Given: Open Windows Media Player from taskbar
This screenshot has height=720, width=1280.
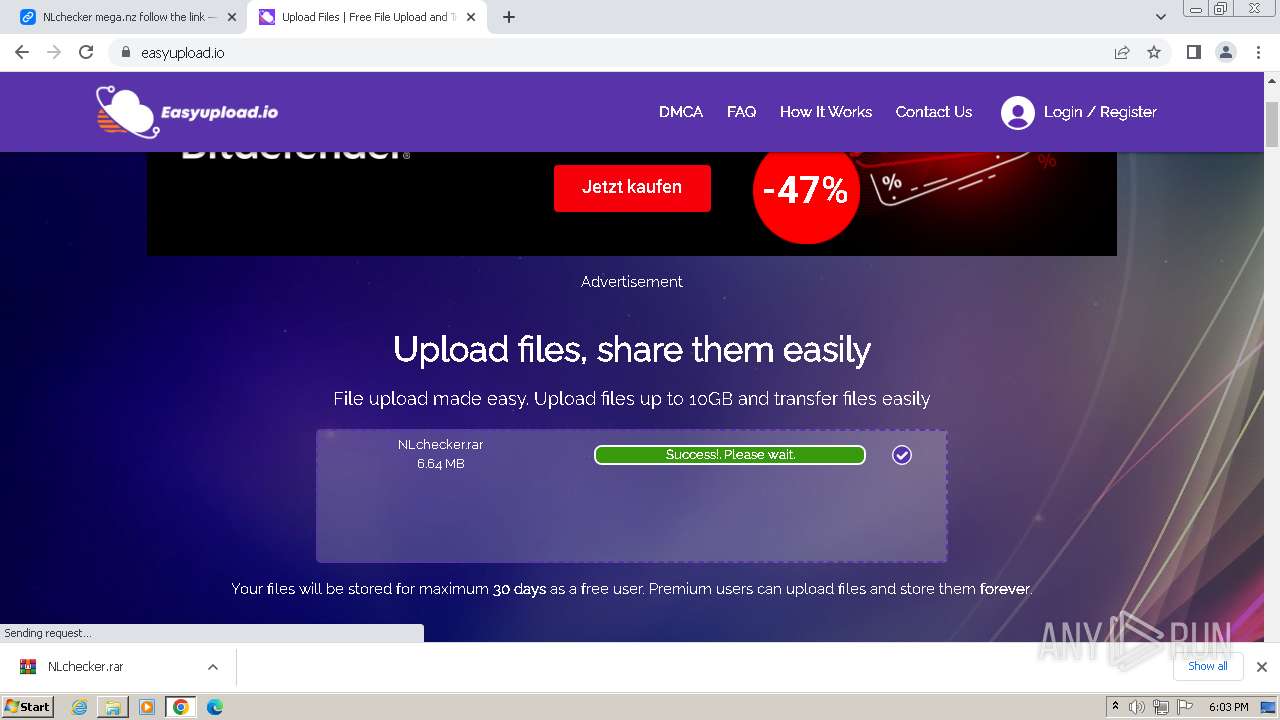Looking at the screenshot, I should pyautogui.click(x=147, y=707).
